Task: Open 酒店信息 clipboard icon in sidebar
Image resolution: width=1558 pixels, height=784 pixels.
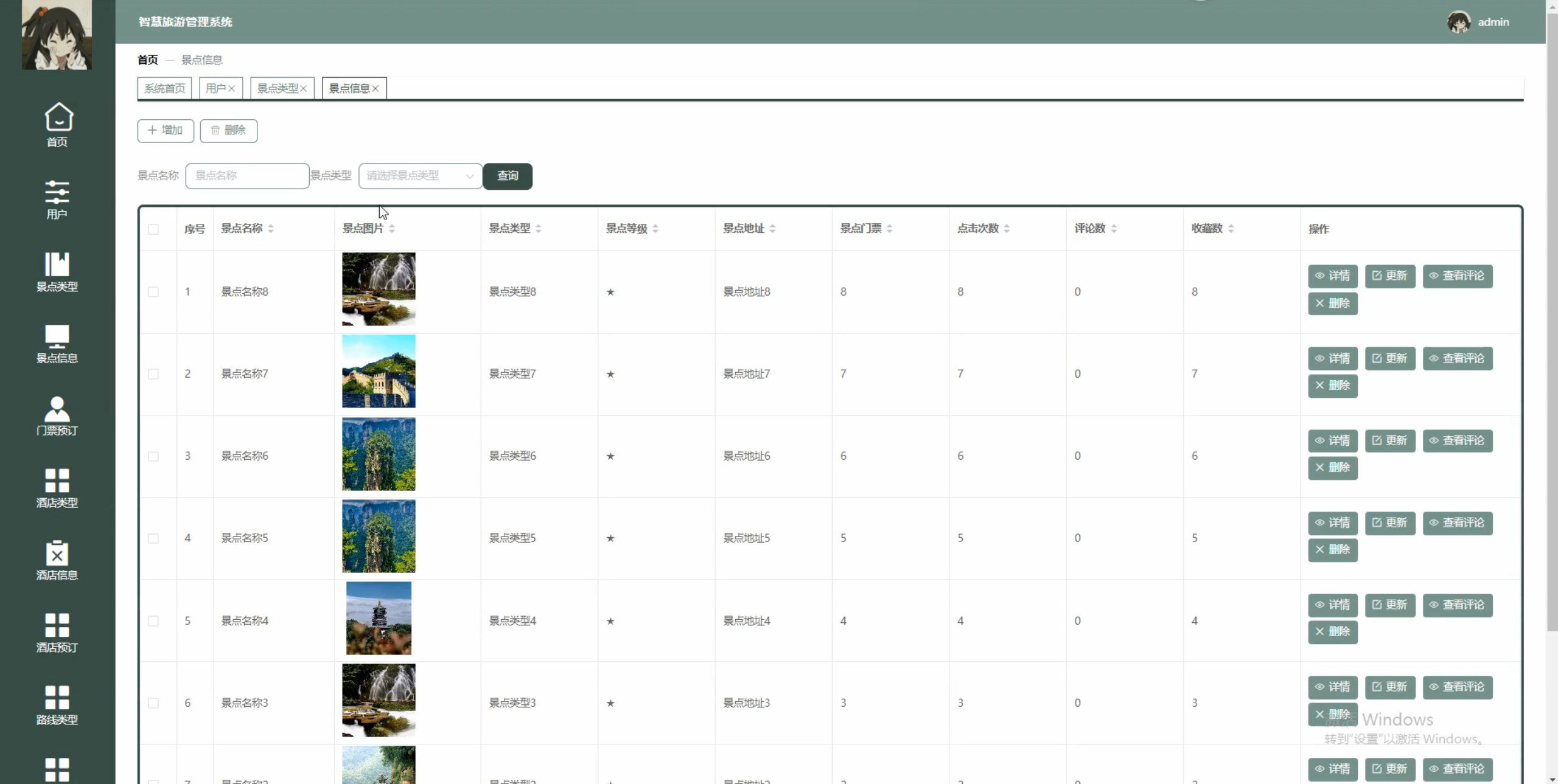Action: tap(57, 553)
